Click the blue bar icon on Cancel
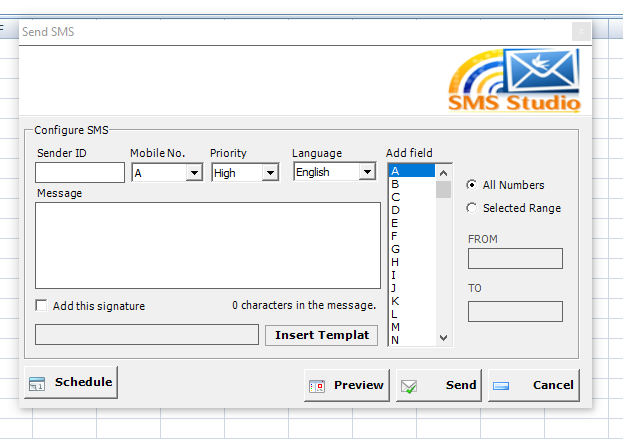This screenshot has height=439, width=623. [501, 386]
